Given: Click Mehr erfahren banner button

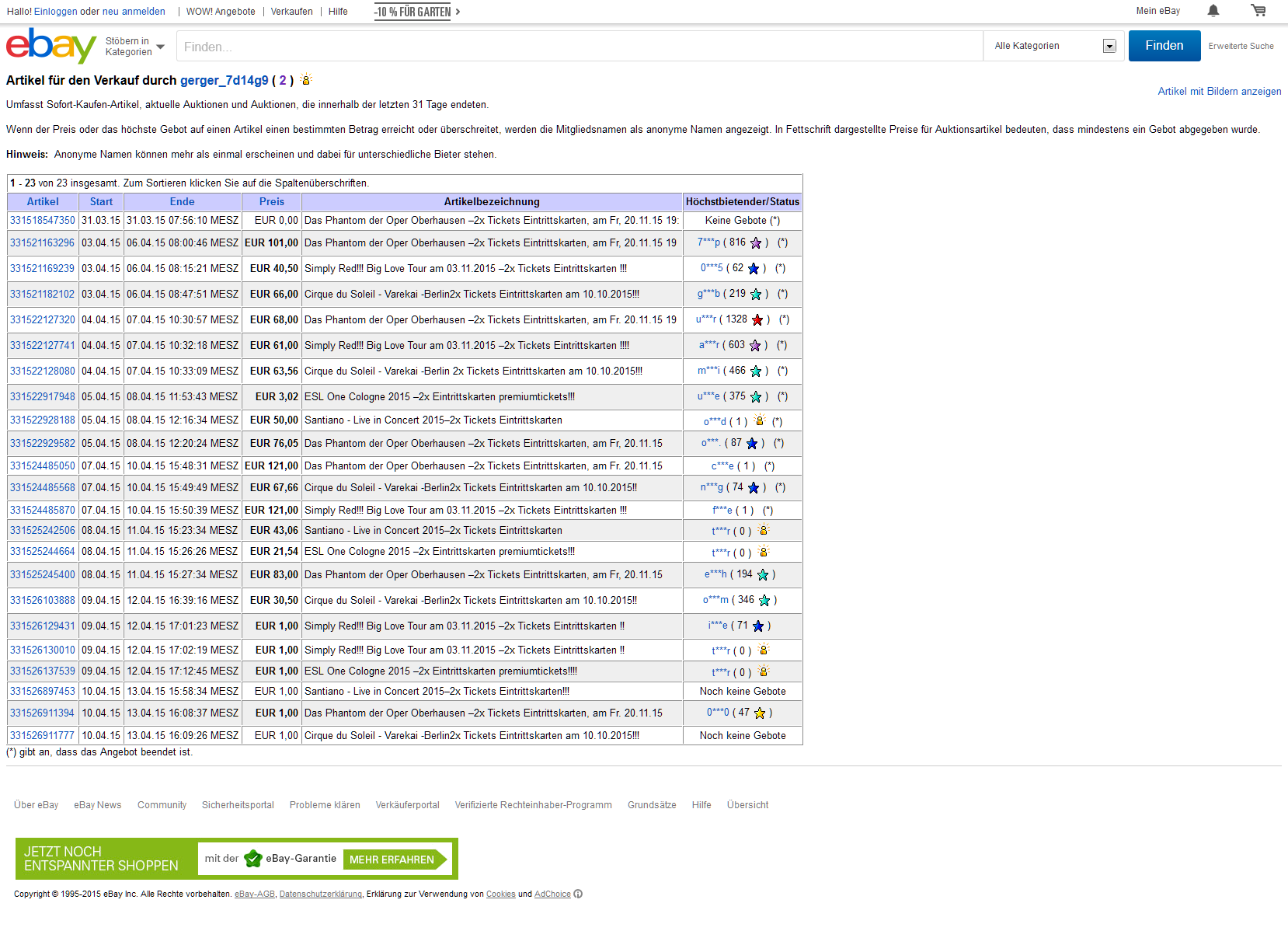Looking at the screenshot, I should (395, 860).
